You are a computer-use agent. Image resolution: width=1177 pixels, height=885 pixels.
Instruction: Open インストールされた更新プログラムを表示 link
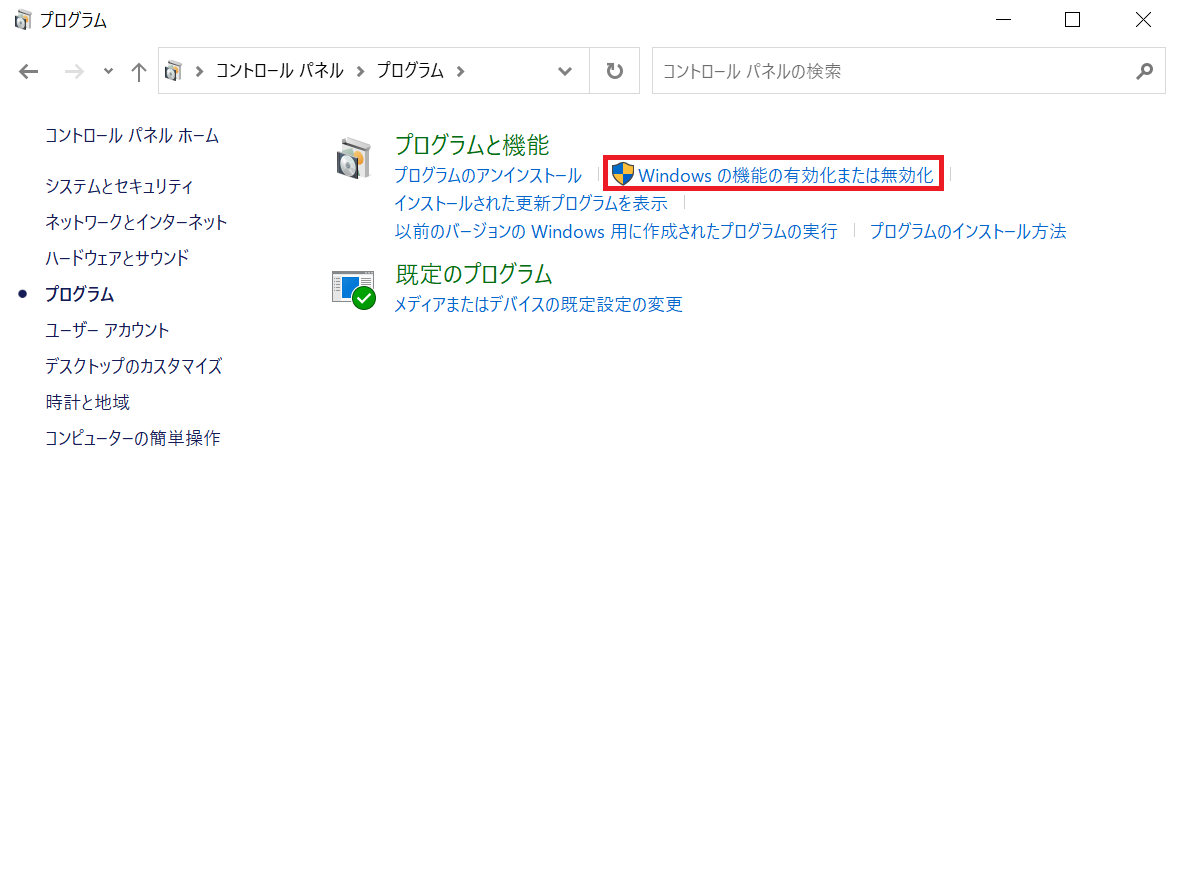click(x=530, y=203)
